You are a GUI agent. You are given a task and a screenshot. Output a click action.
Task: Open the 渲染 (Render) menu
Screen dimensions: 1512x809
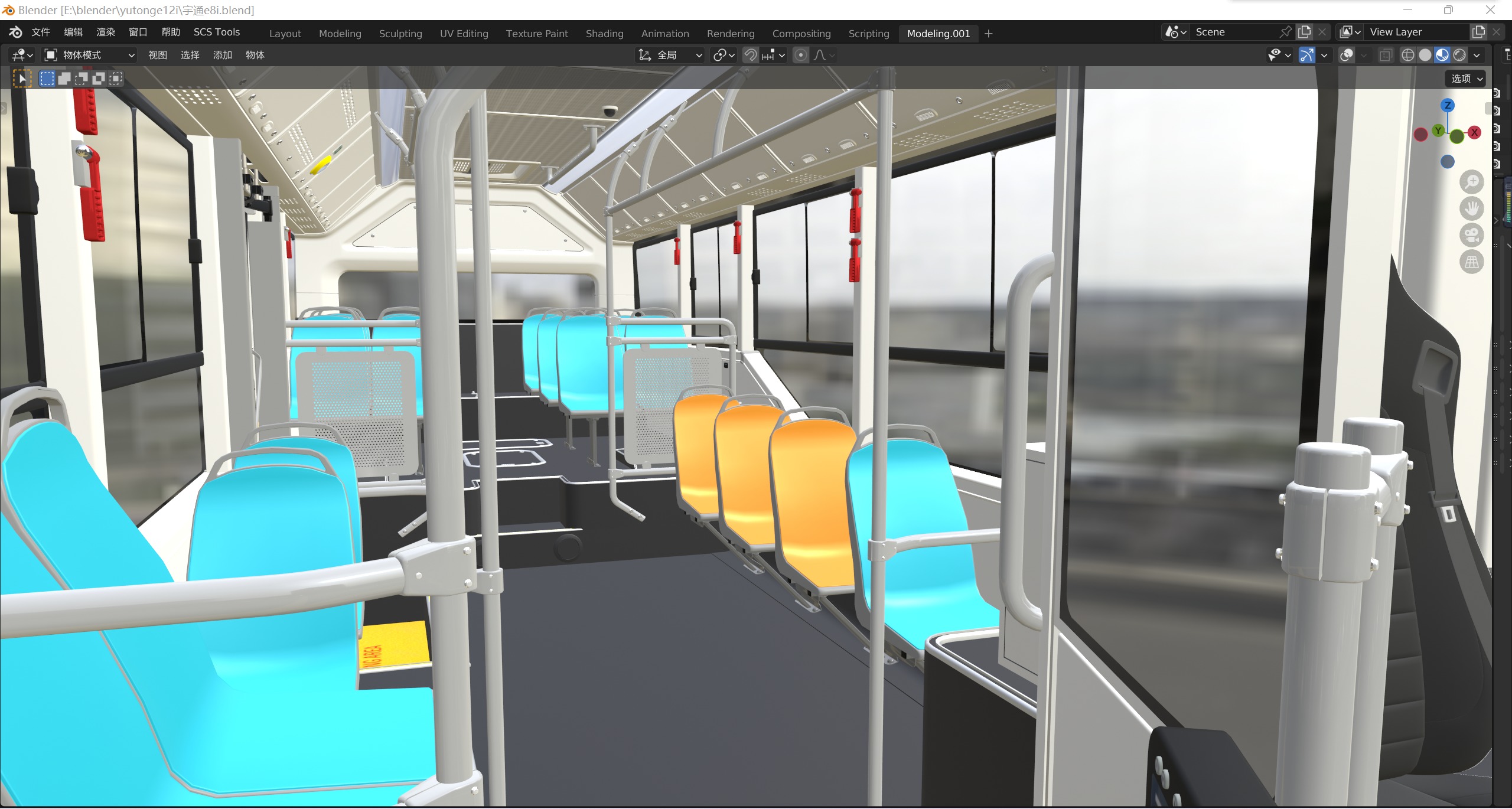[x=106, y=32]
